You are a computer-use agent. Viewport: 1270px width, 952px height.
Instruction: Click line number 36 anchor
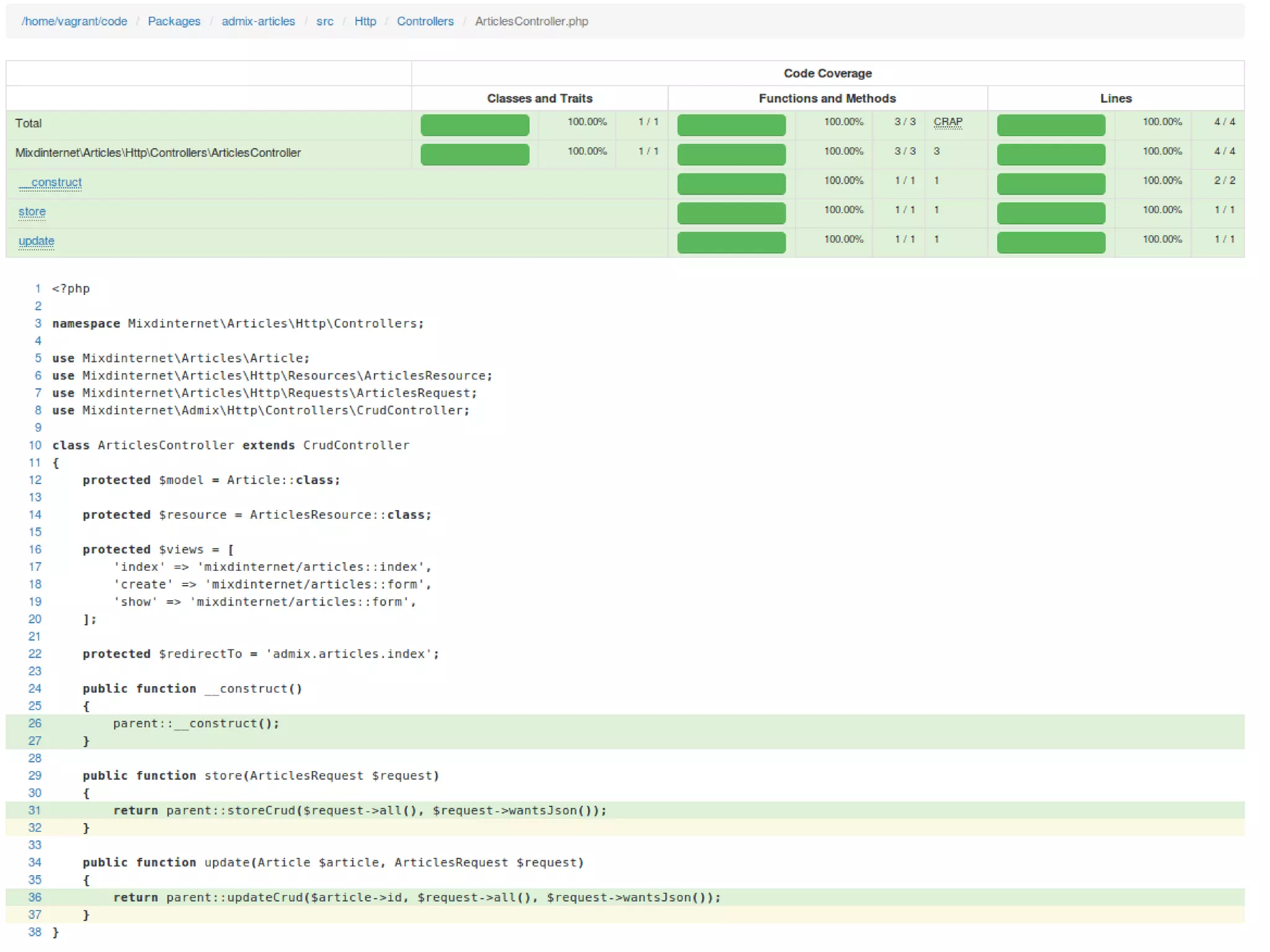35,897
